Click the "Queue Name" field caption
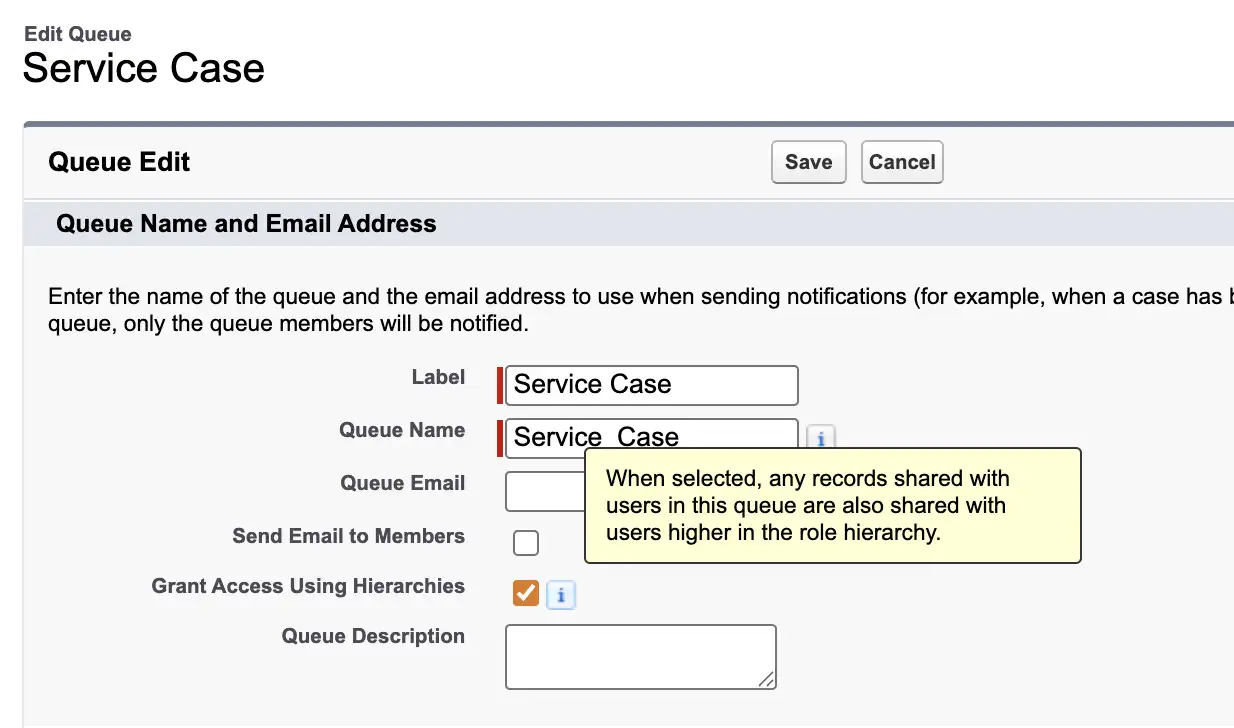This screenshot has height=728, width=1234. pos(402,430)
